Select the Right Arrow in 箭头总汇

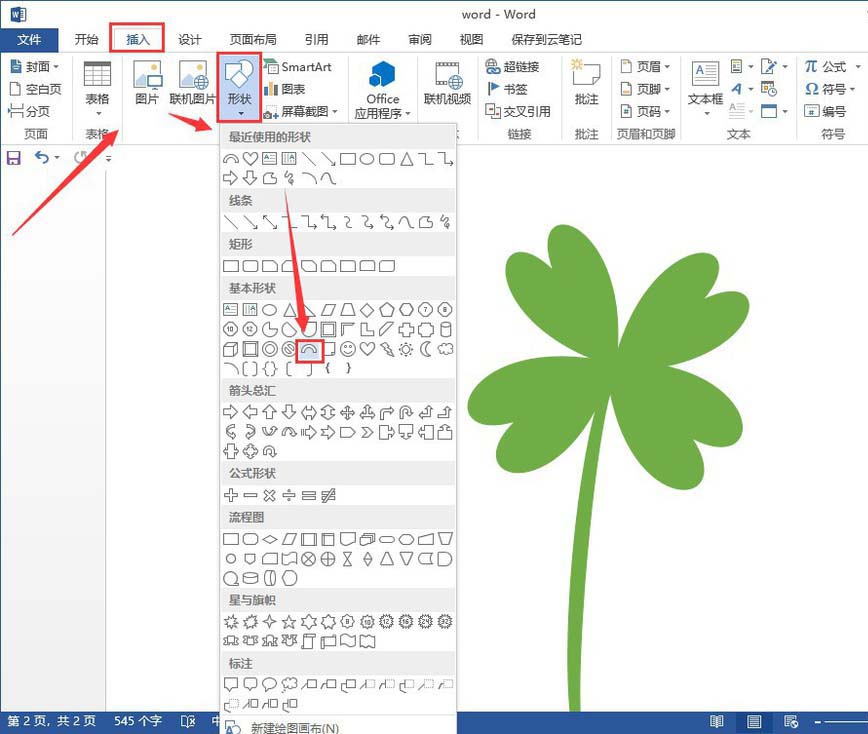(230, 412)
